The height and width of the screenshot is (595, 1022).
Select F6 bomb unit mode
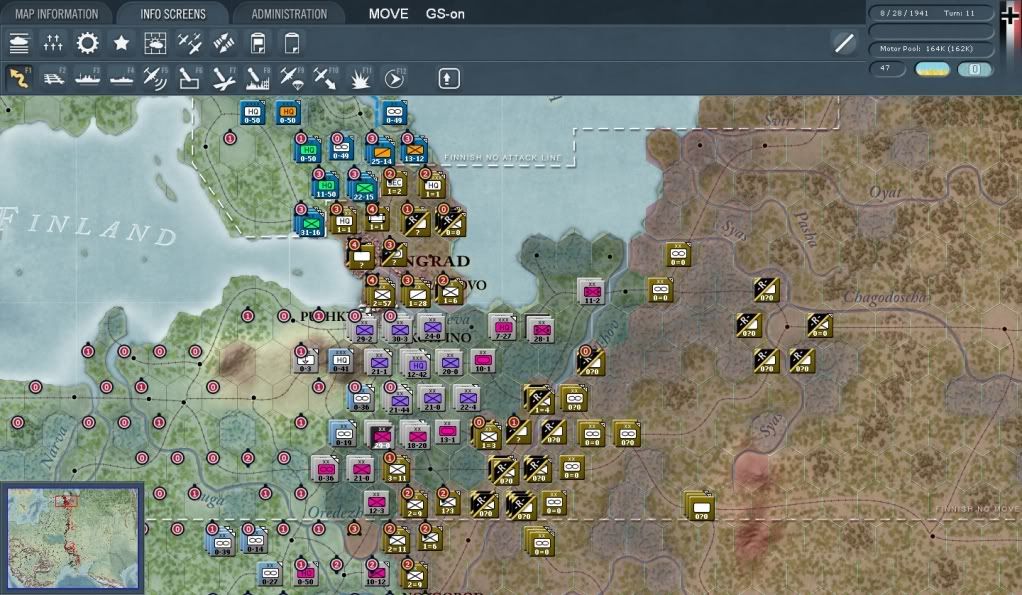(x=190, y=78)
